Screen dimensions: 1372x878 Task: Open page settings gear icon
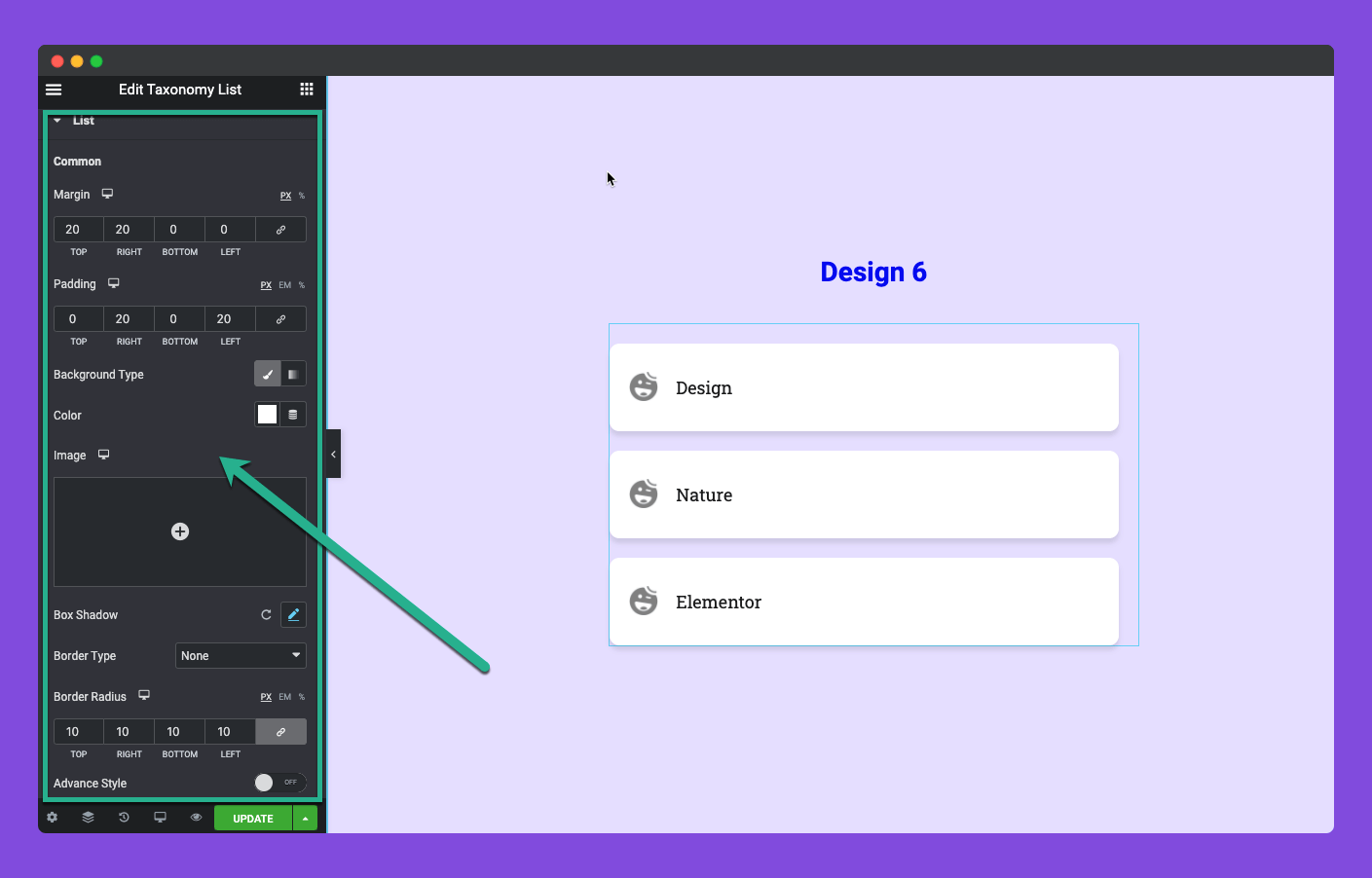point(53,818)
